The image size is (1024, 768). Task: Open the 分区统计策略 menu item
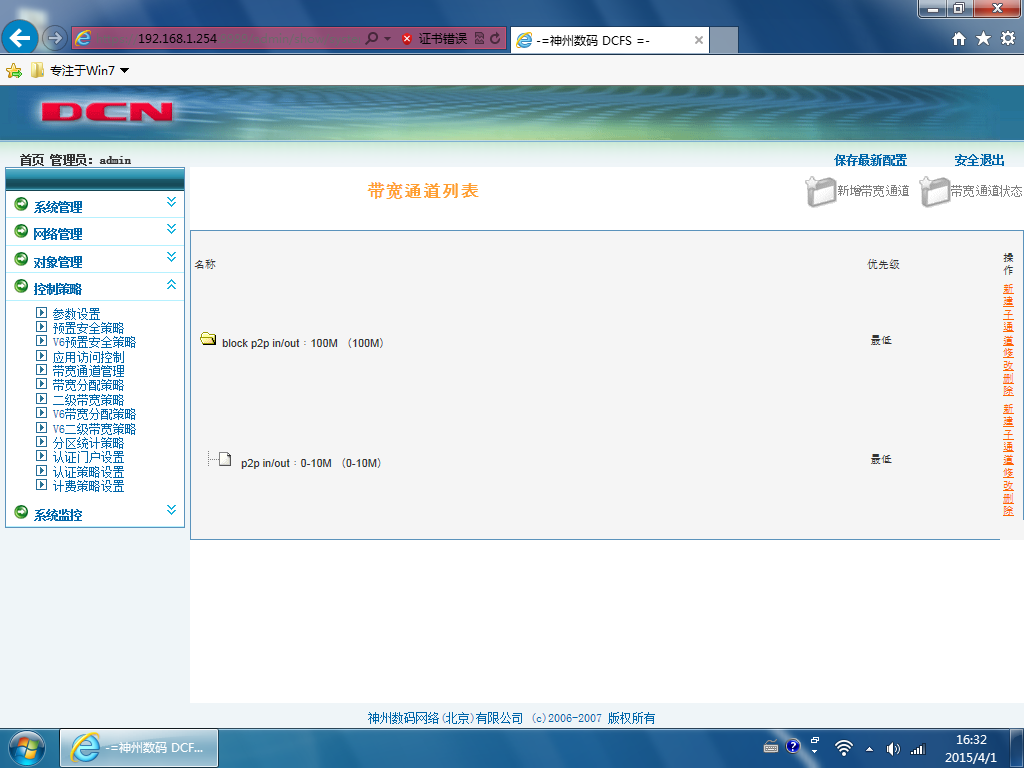[x=88, y=443]
